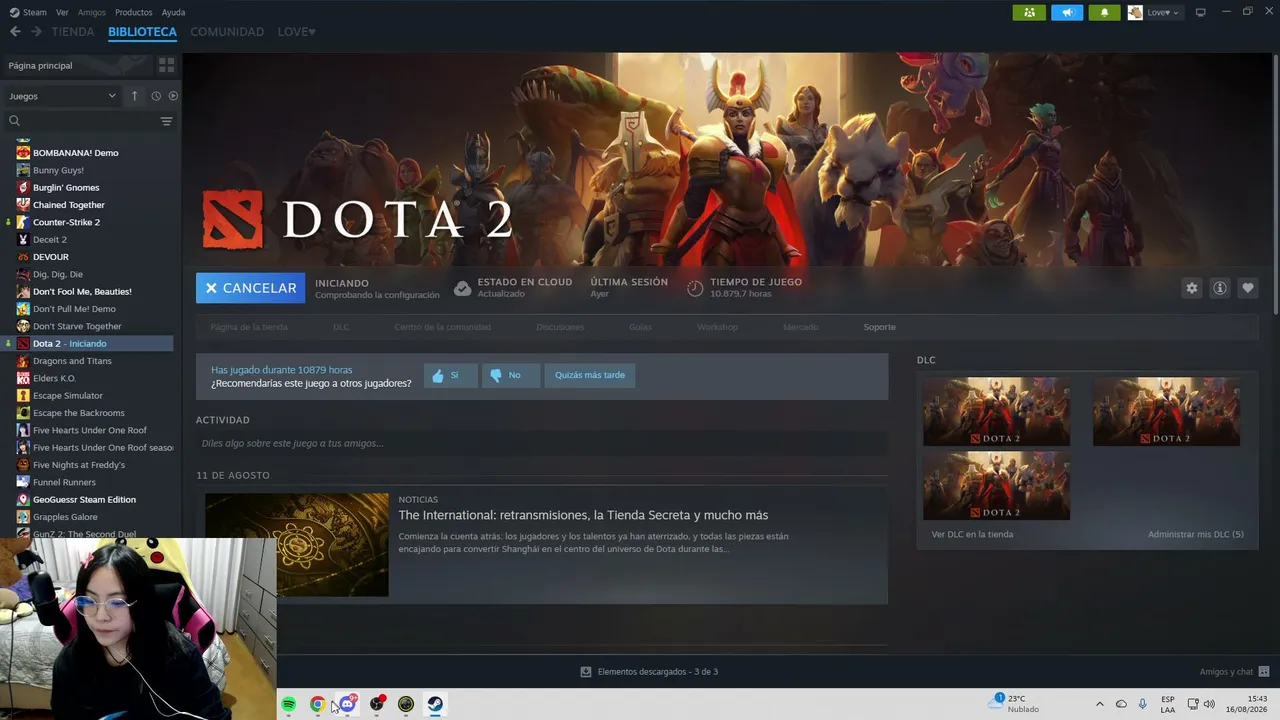Open Dota 2 info icon
The height and width of the screenshot is (720, 1280).
point(1220,288)
